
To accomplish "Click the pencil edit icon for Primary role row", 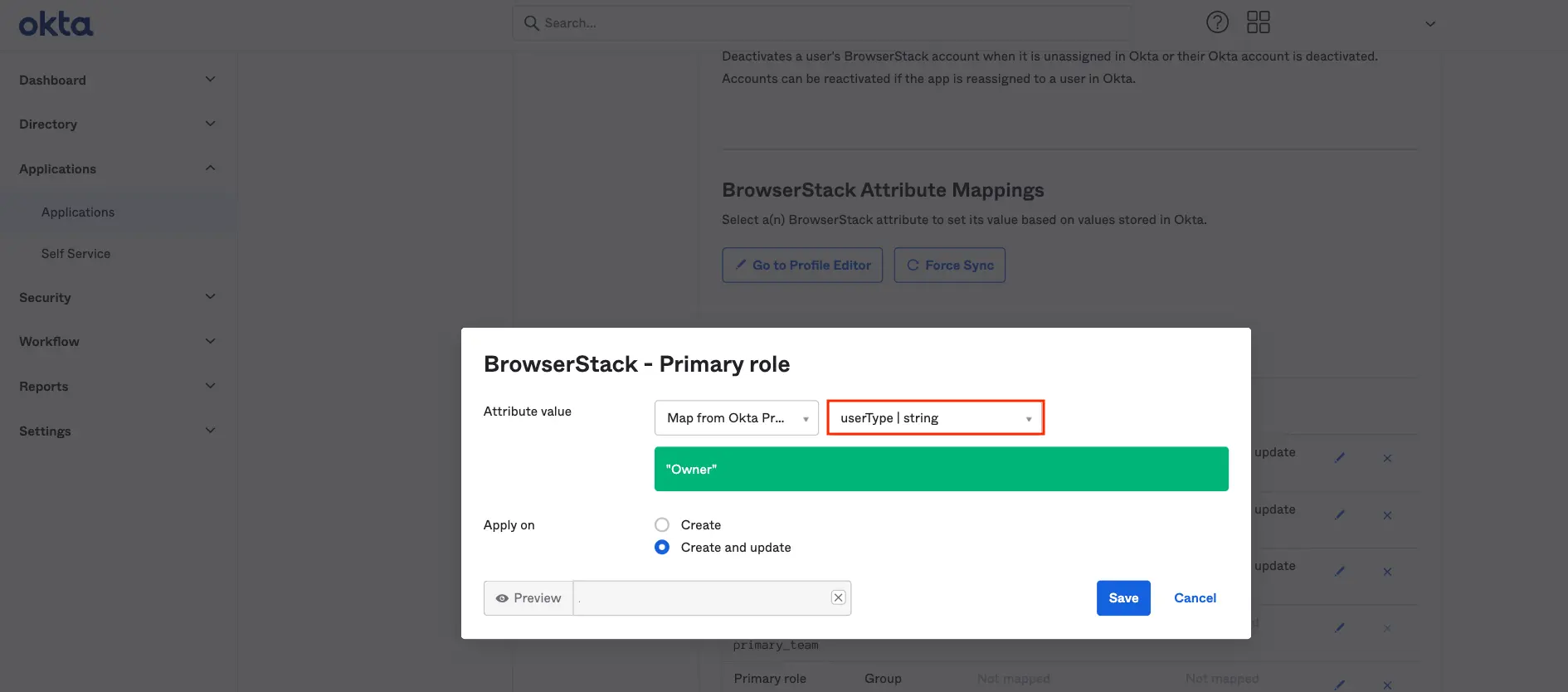I will click(x=1339, y=685).
